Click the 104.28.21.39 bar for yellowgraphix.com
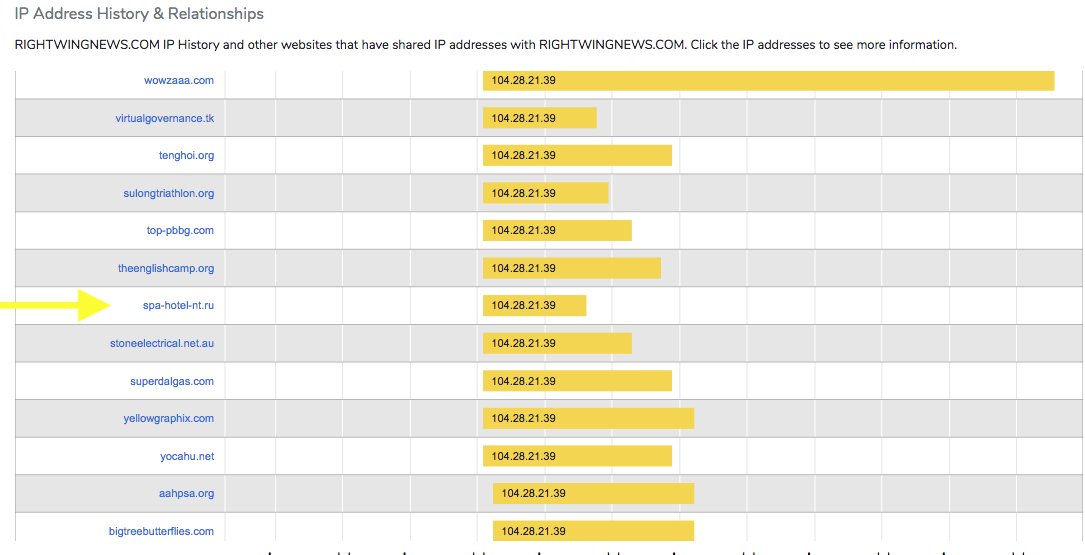Image resolution: width=1085 pixels, height=555 pixels. point(589,419)
